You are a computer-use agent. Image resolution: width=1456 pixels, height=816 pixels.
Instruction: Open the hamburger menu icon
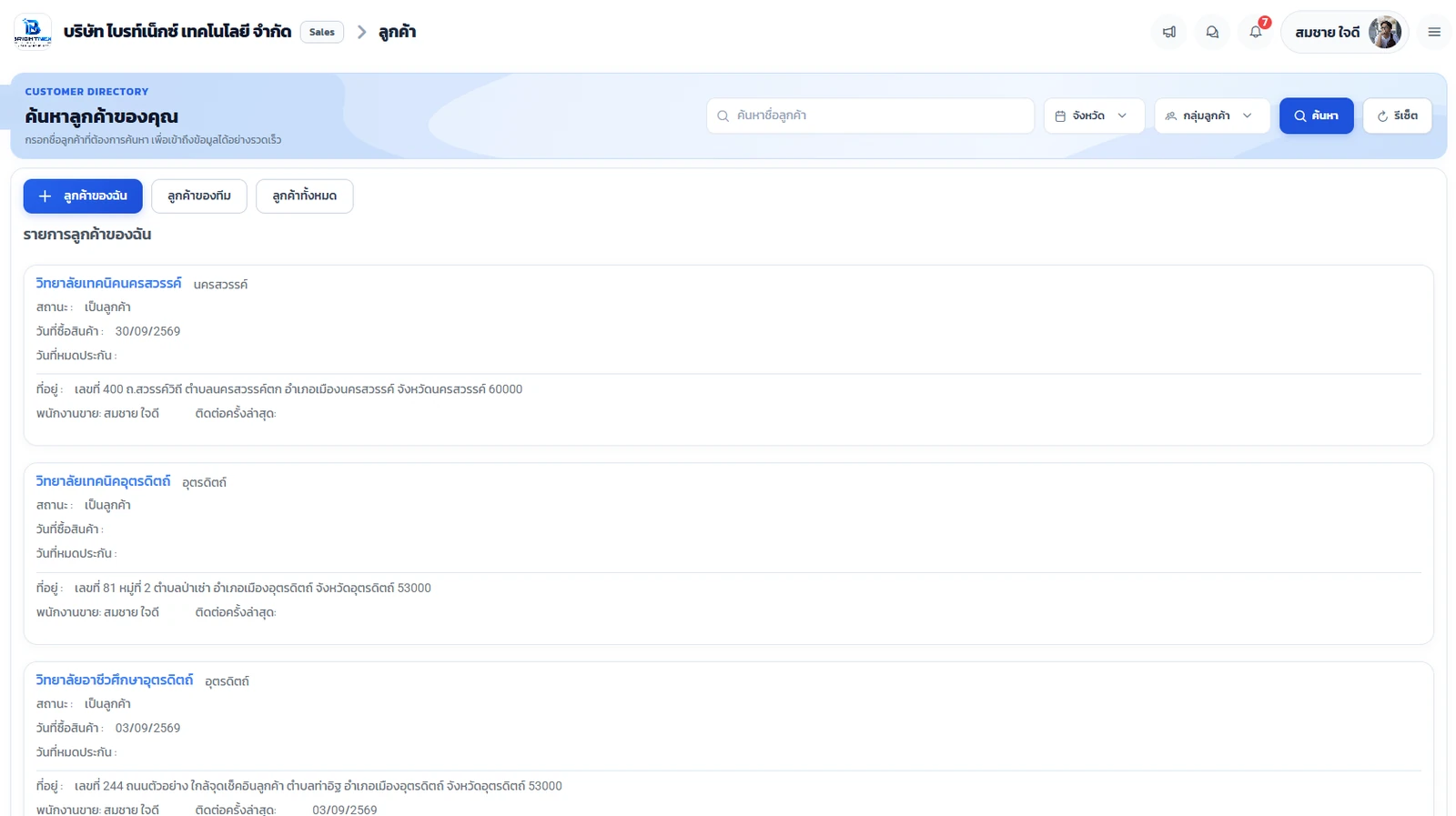(1434, 32)
